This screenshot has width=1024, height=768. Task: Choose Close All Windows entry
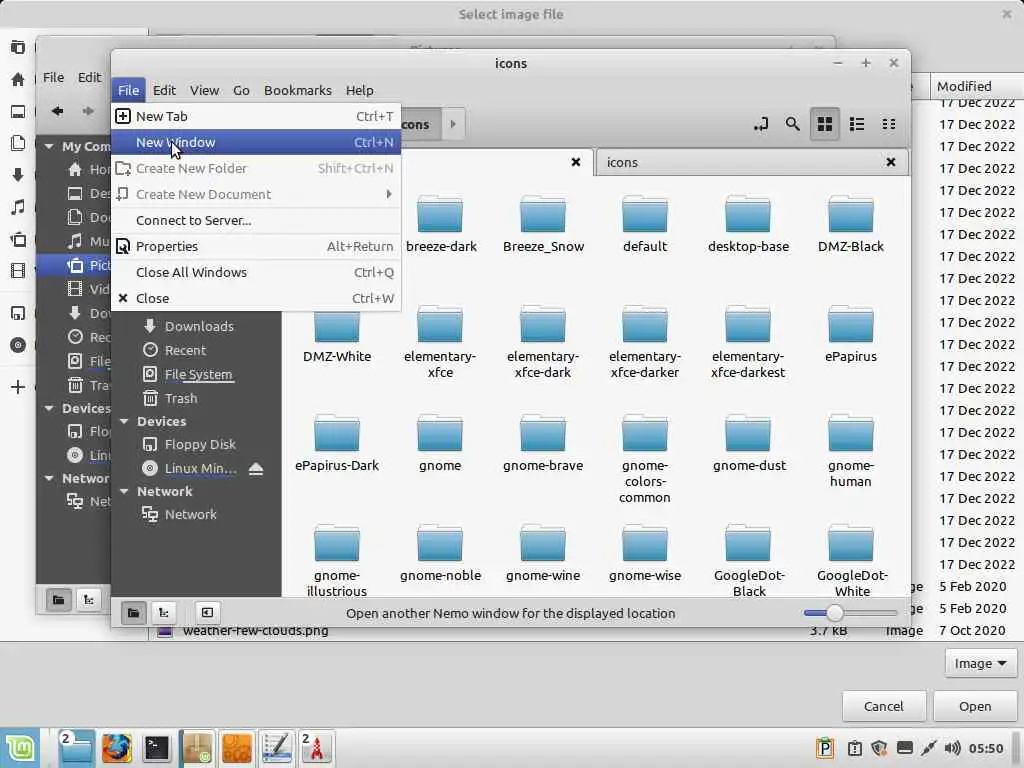[x=255, y=272]
